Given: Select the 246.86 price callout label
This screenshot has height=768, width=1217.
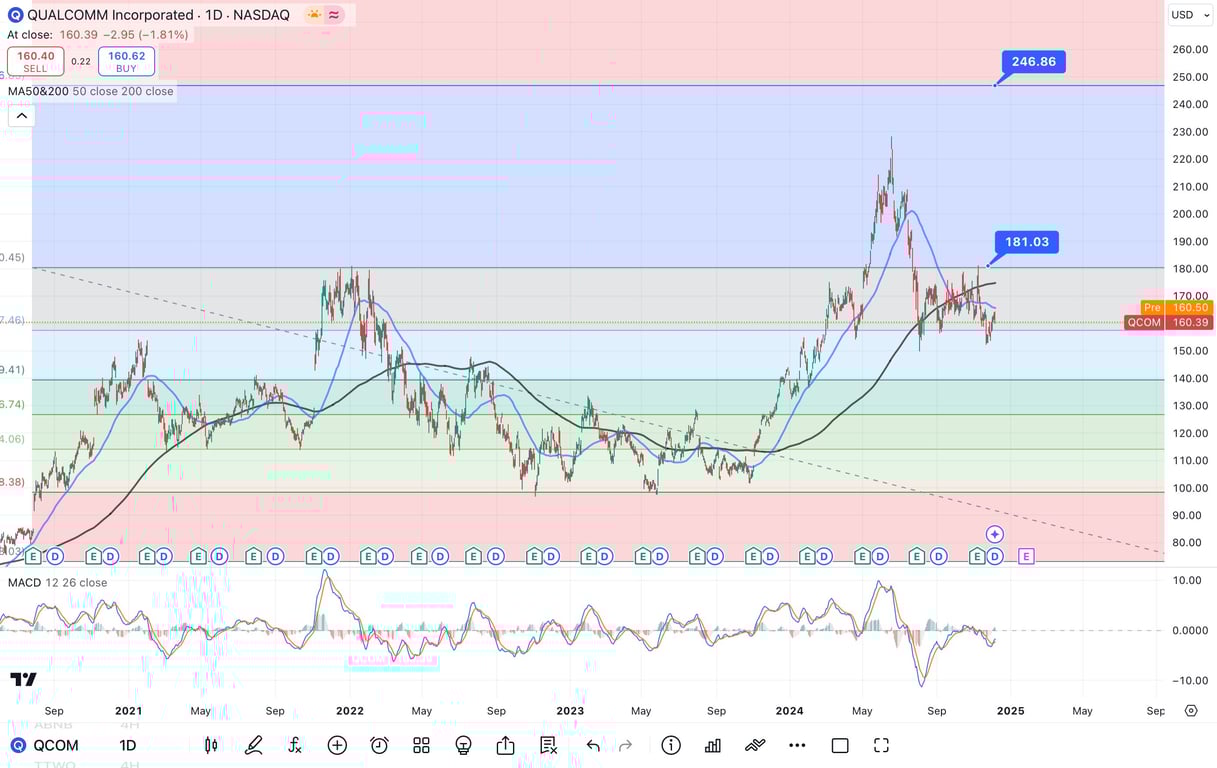Looking at the screenshot, I should 1034,62.
